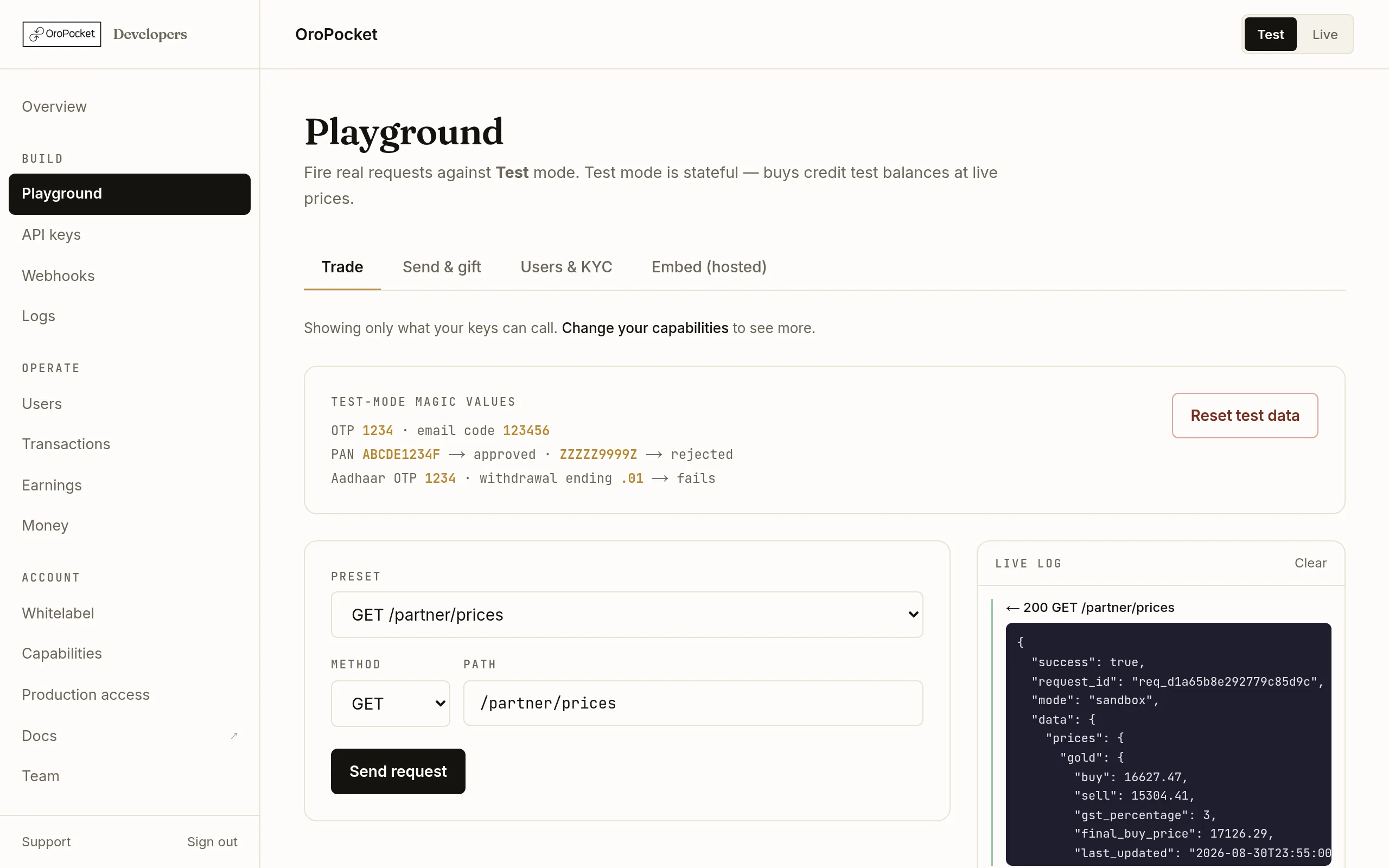This screenshot has width=1389, height=868.
Task: Open the Preset dropdown
Action: tap(627, 614)
